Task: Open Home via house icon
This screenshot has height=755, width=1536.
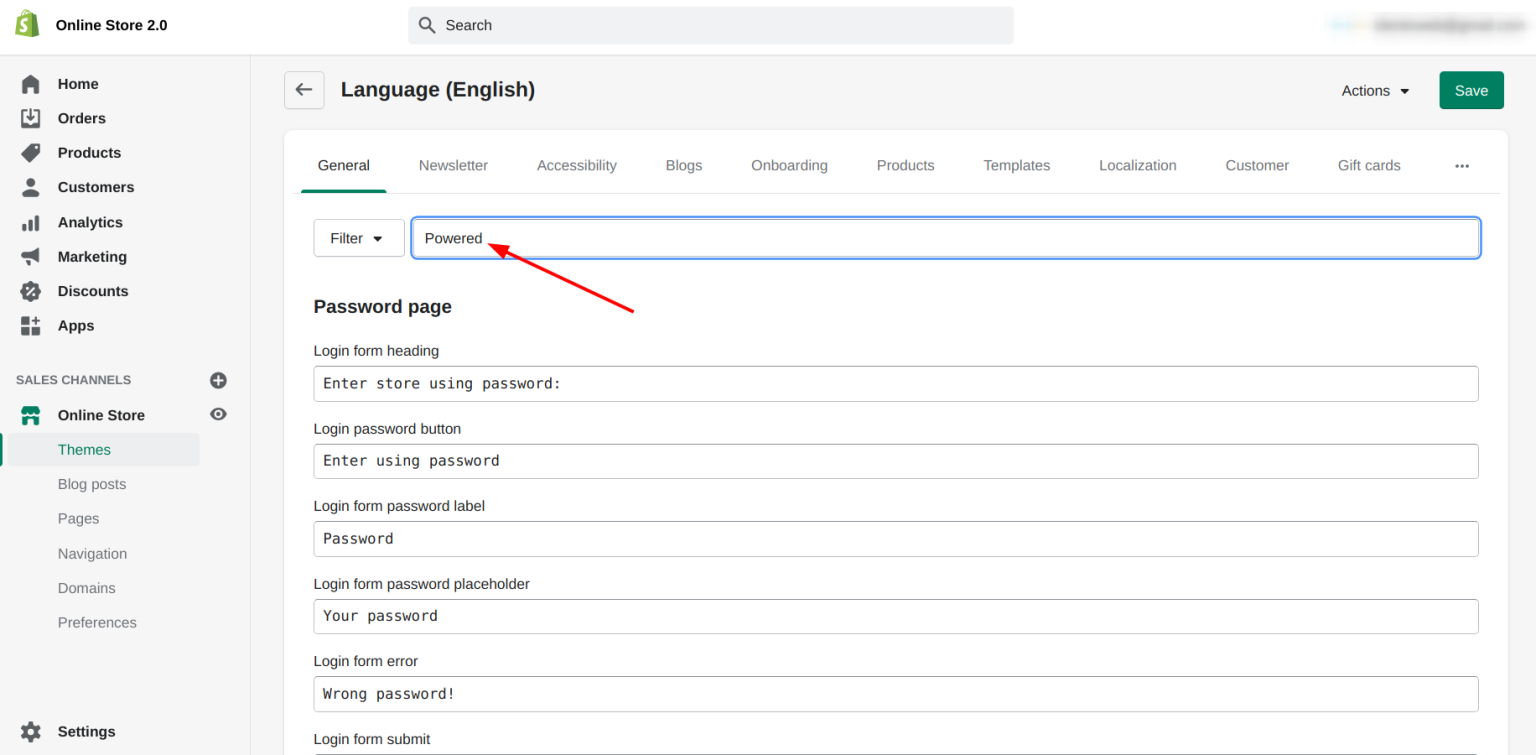Action: coord(31,84)
